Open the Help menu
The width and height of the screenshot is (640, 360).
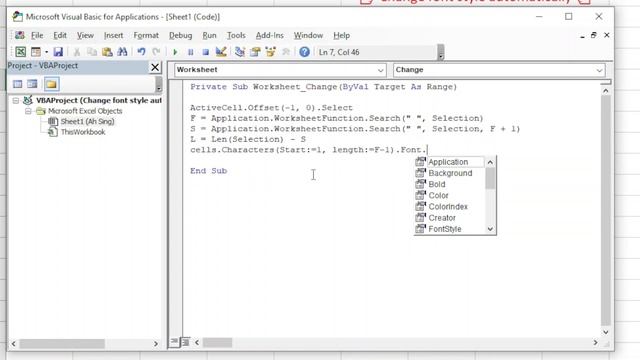(x=341, y=36)
